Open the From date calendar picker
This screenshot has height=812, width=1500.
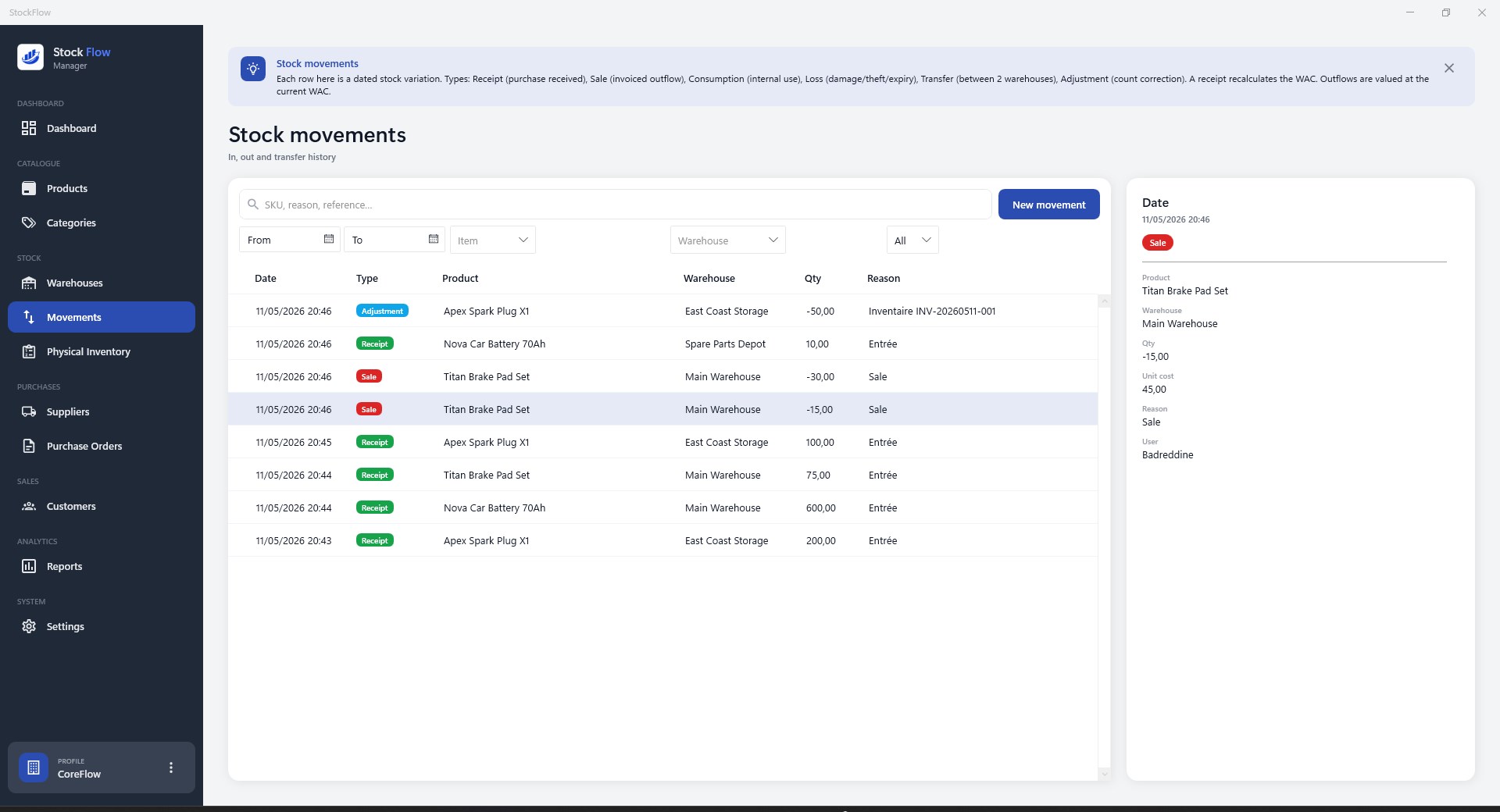click(x=329, y=239)
